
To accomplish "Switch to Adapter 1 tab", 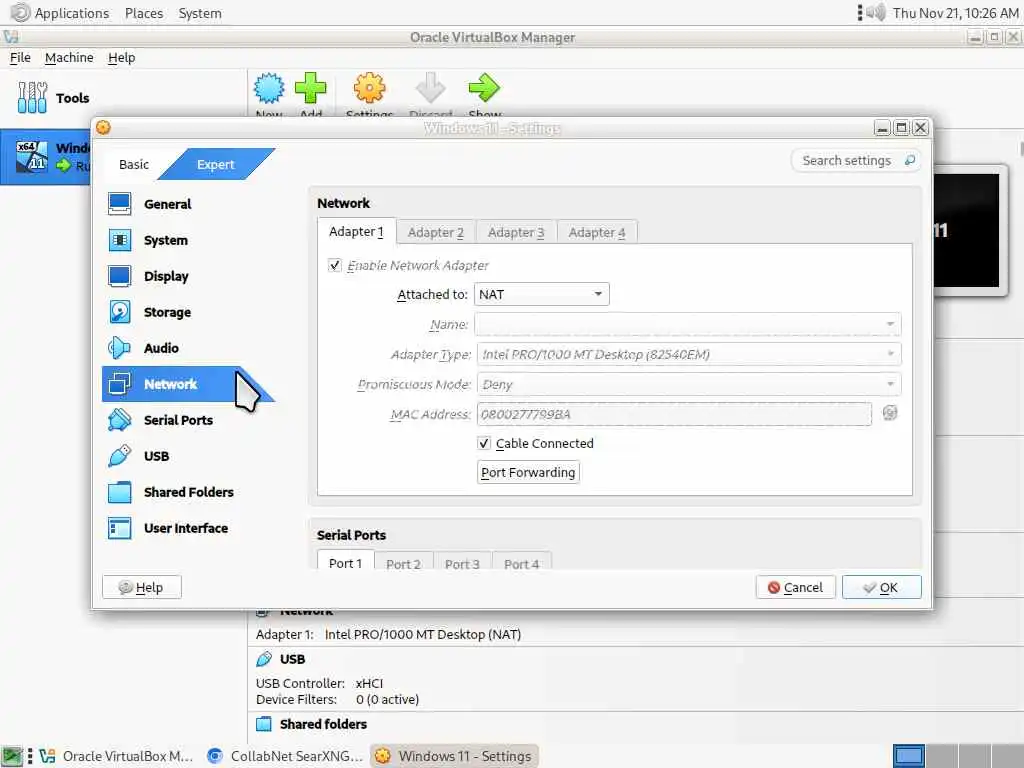I will (x=357, y=232).
